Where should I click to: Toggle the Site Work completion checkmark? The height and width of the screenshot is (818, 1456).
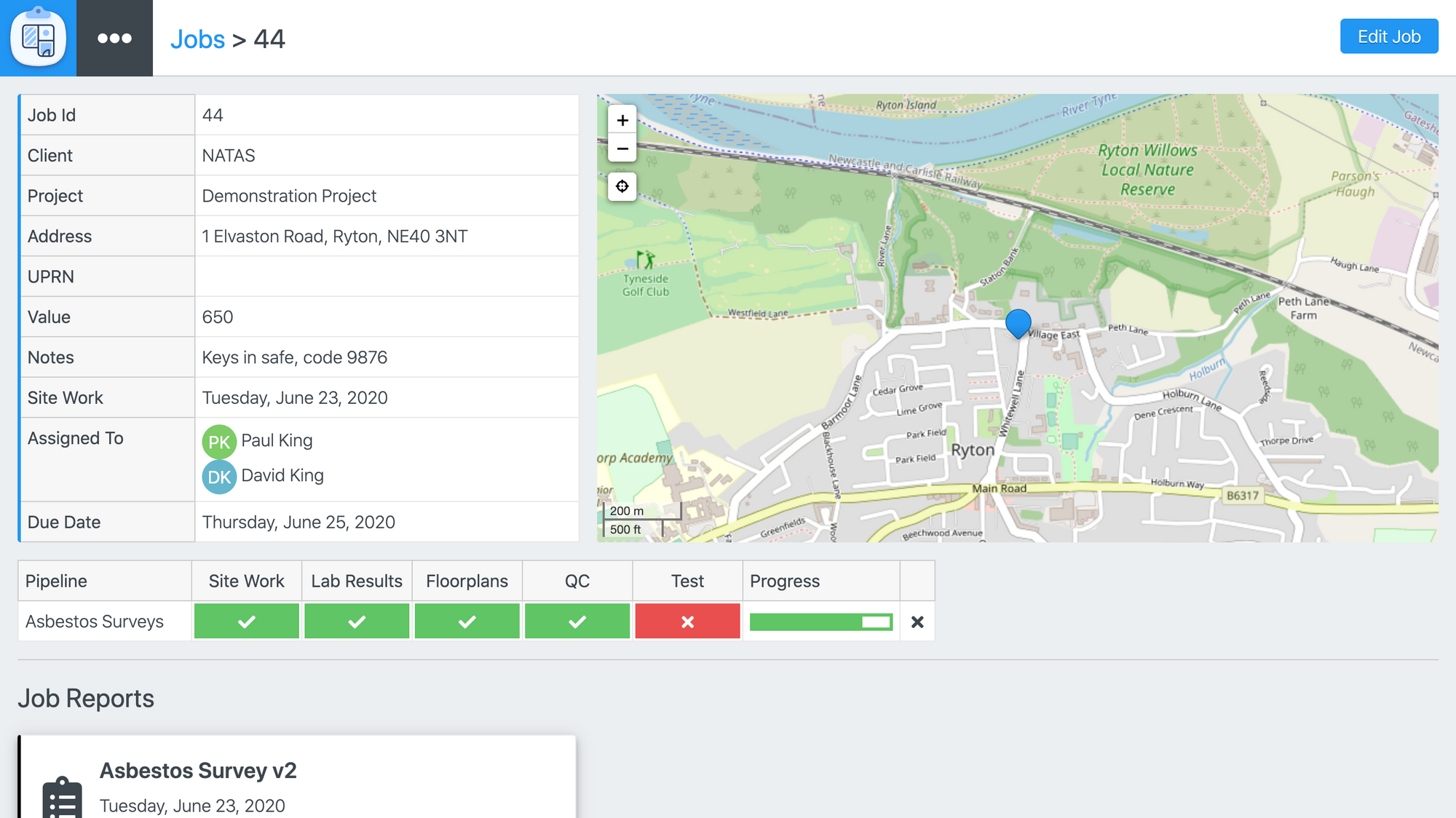[x=246, y=621]
